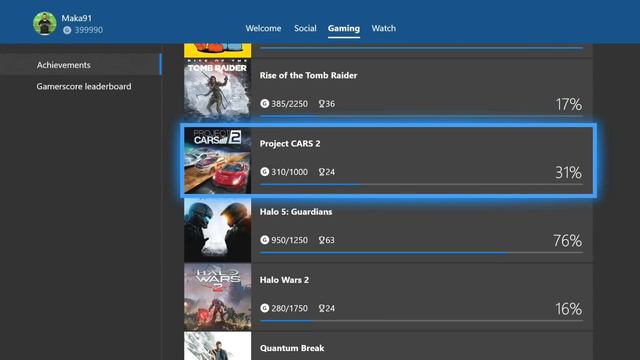Click achievement ribbon icon in Project CARS 2 row

click(x=322, y=172)
